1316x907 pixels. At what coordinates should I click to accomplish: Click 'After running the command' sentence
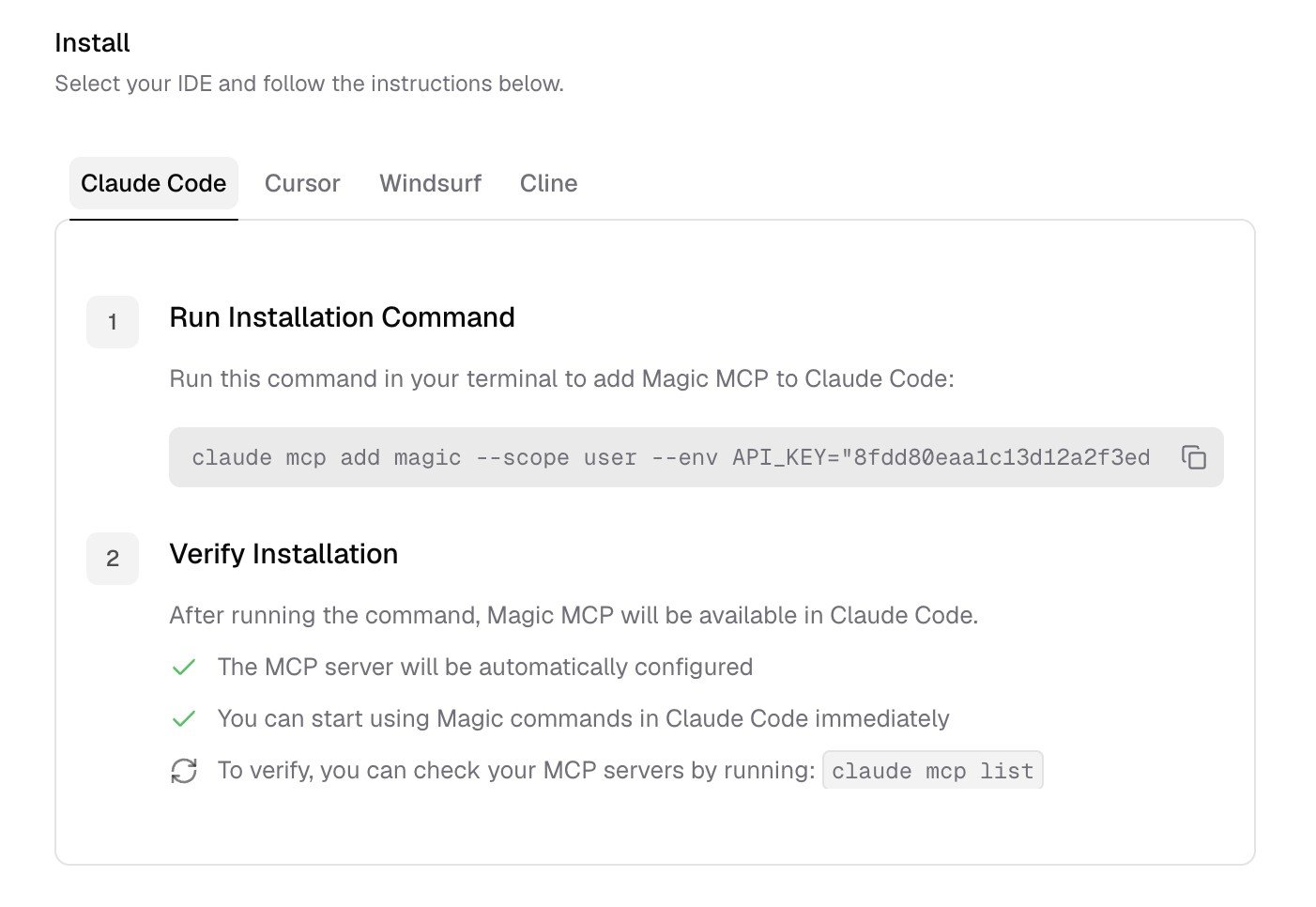click(574, 615)
